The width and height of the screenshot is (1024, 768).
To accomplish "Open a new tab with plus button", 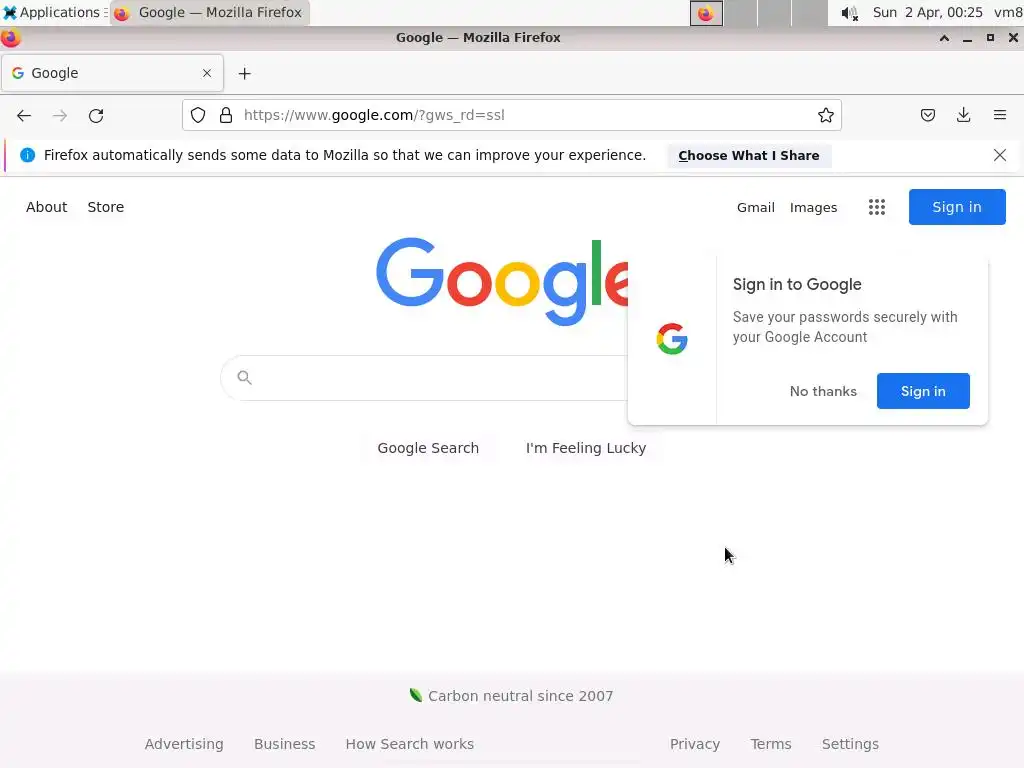I will click(x=244, y=73).
